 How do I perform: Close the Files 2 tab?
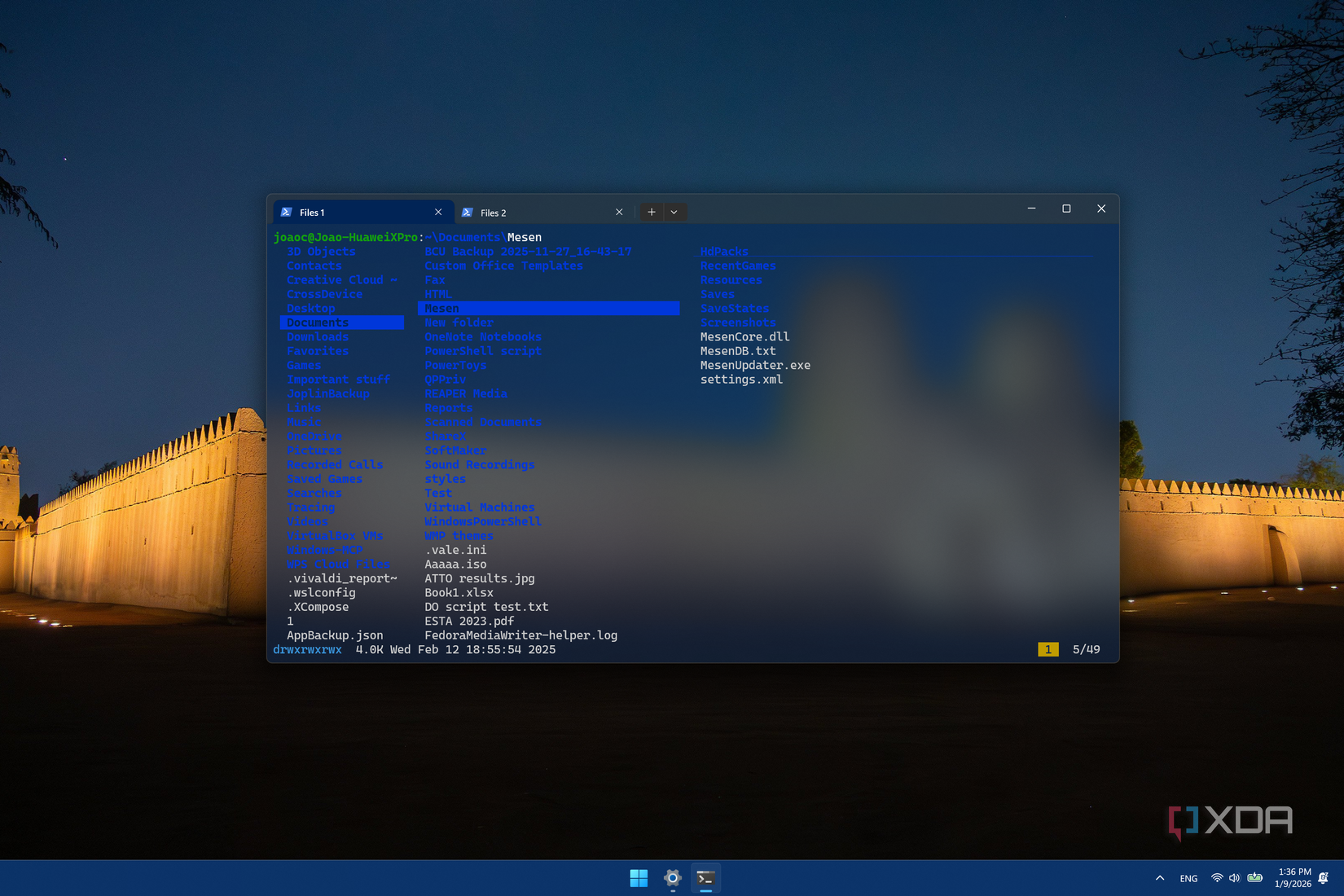point(619,212)
